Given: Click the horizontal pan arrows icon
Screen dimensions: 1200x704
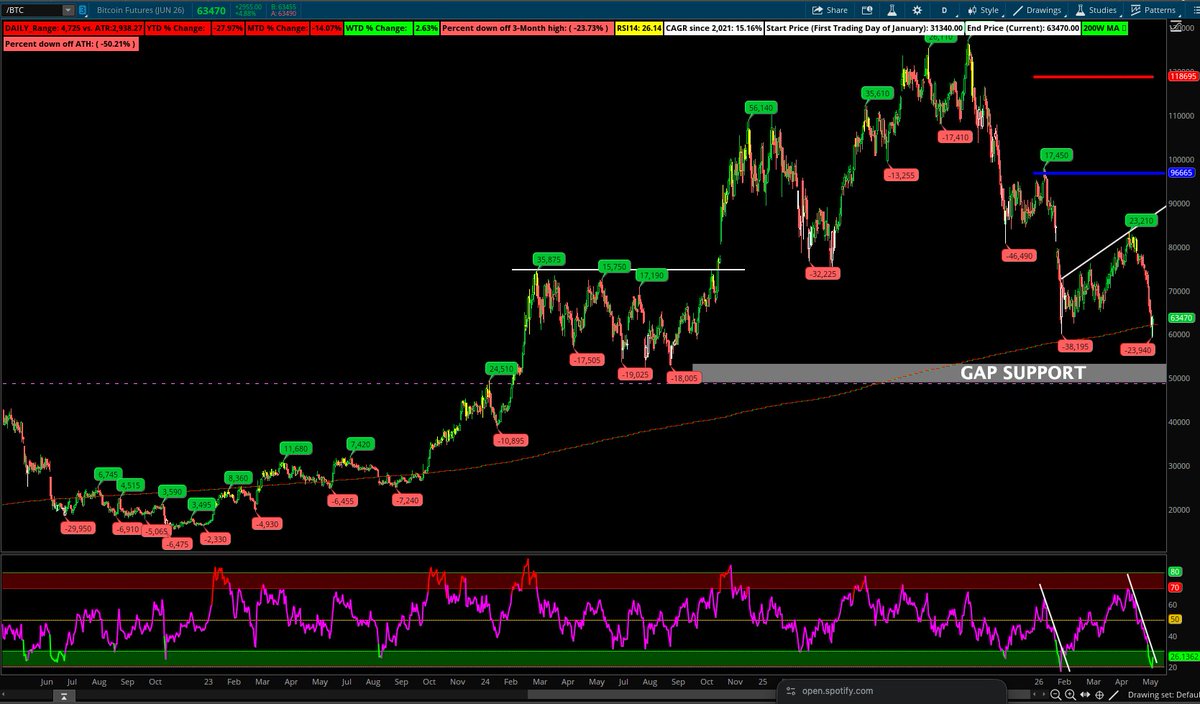Looking at the screenshot, I should [x=1085, y=695].
